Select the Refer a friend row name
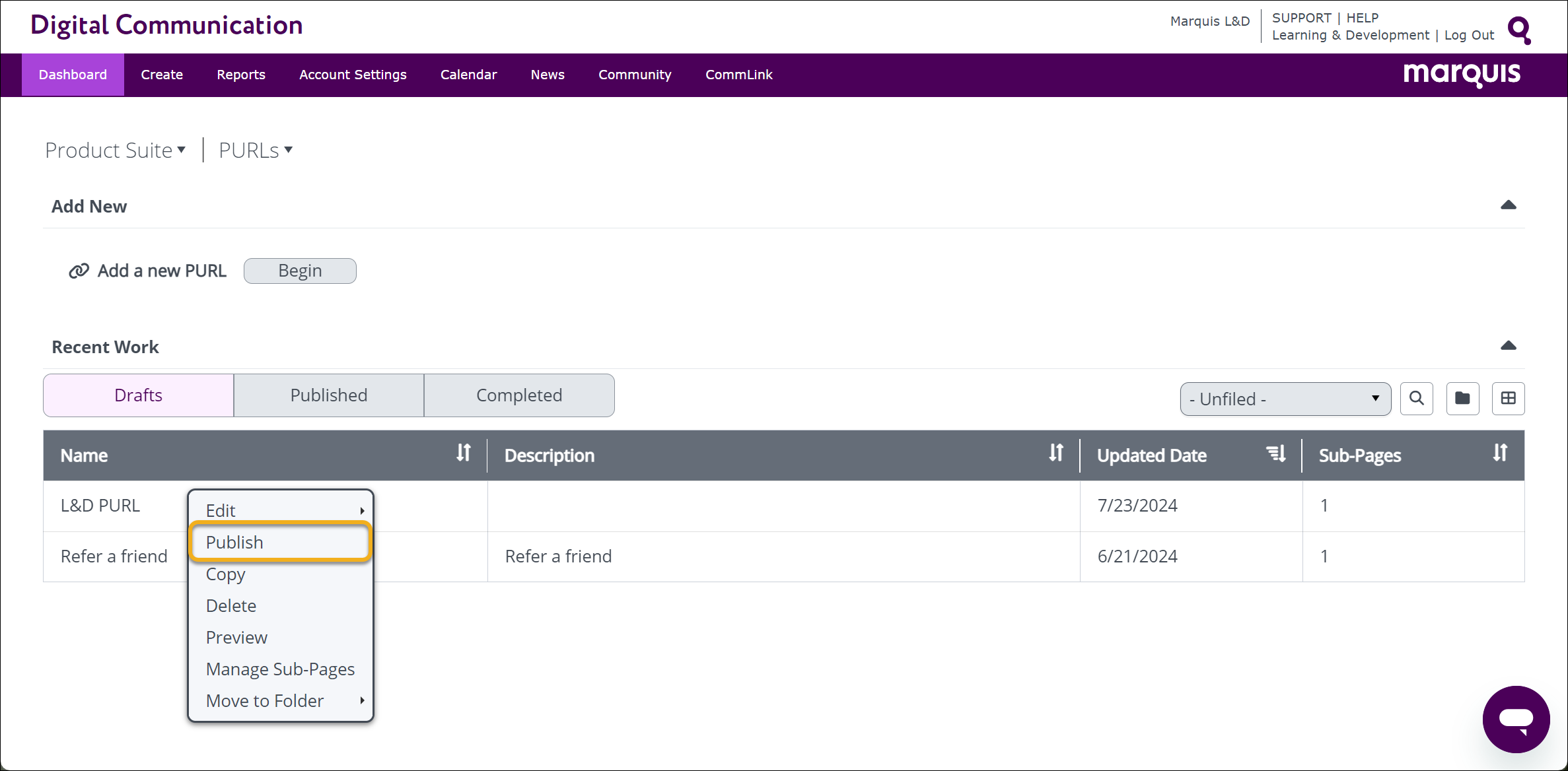The height and width of the screenshot is (771, 1568). [x=114, y=556]
